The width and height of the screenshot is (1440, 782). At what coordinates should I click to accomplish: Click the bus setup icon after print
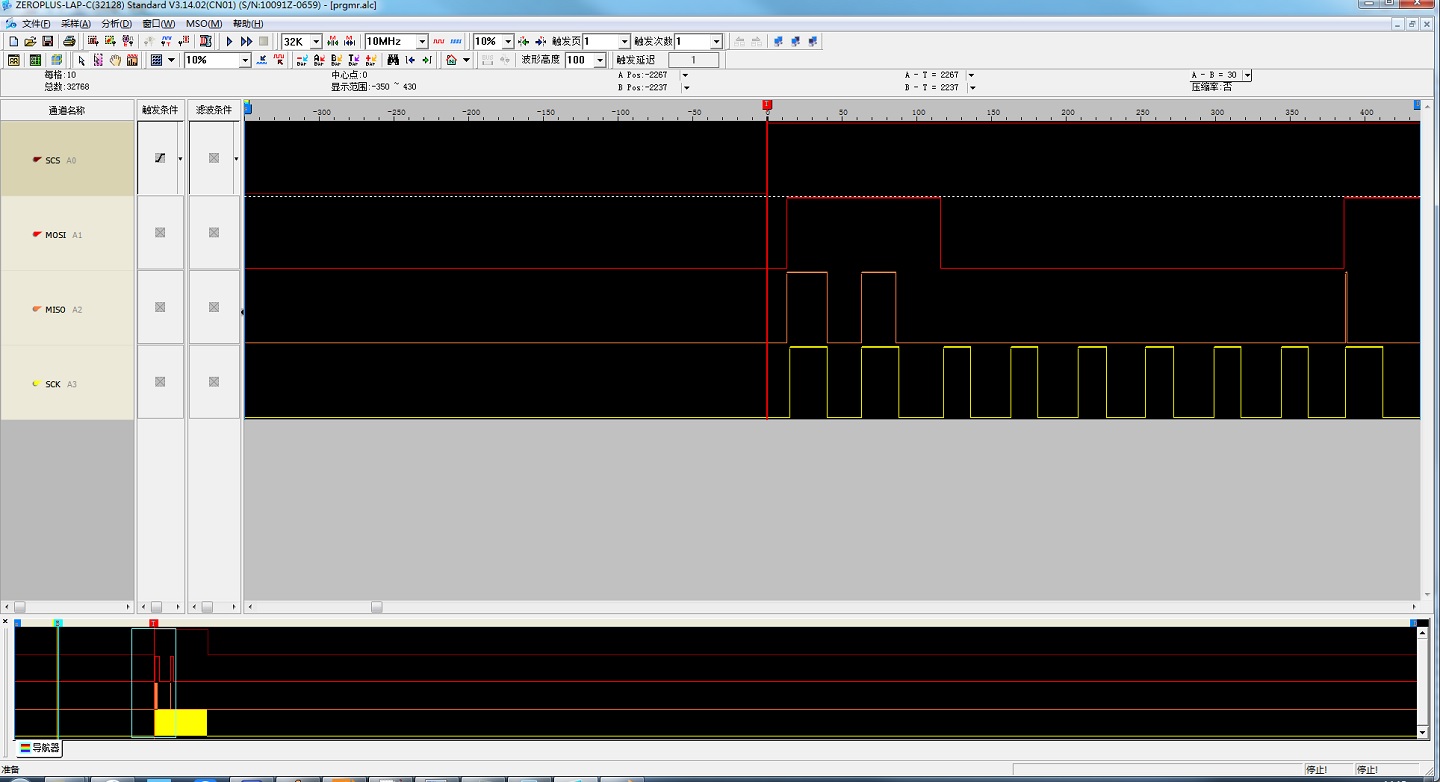pos(93,41)
